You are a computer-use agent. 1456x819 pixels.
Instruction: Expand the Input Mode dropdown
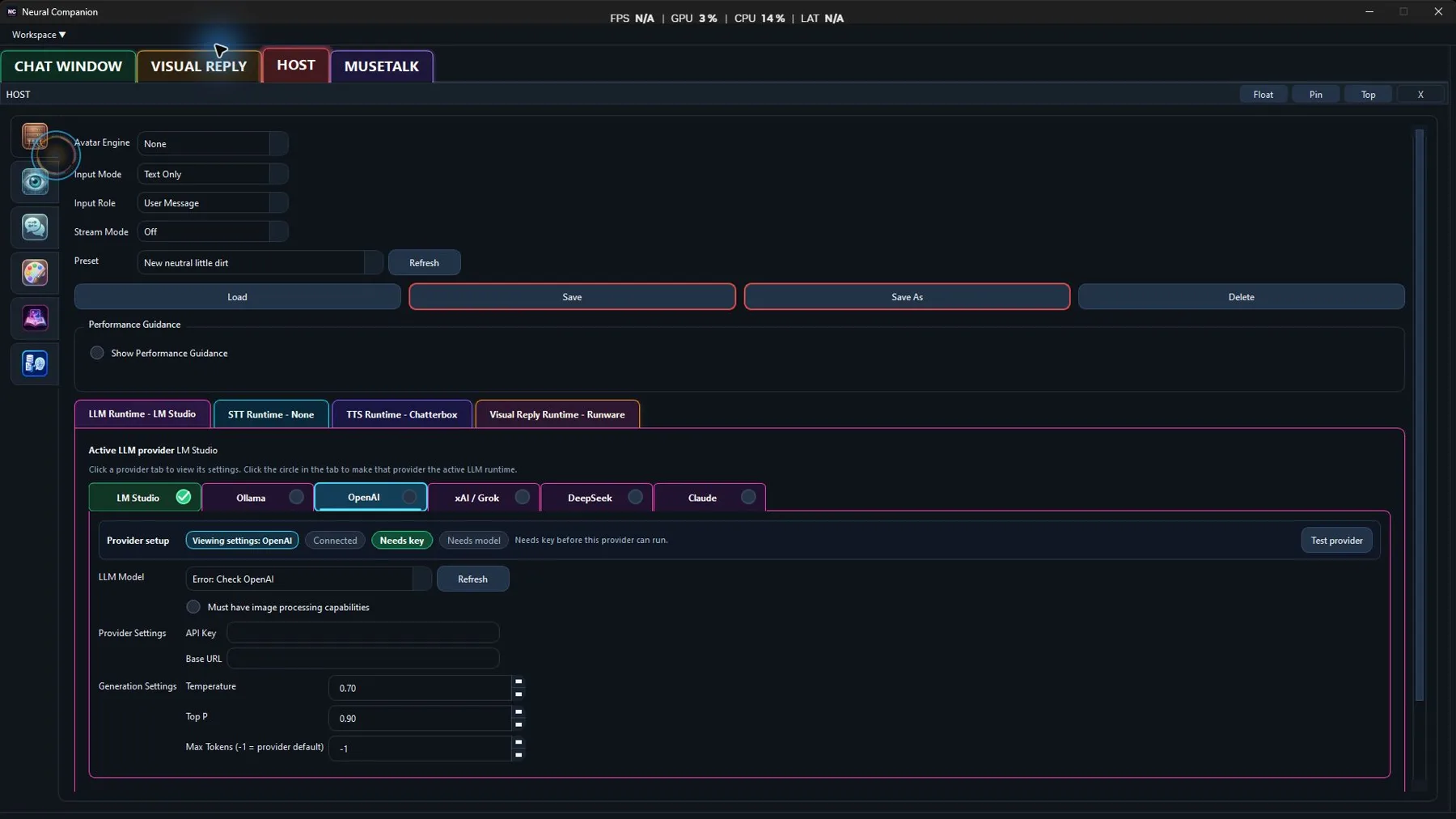278,174
